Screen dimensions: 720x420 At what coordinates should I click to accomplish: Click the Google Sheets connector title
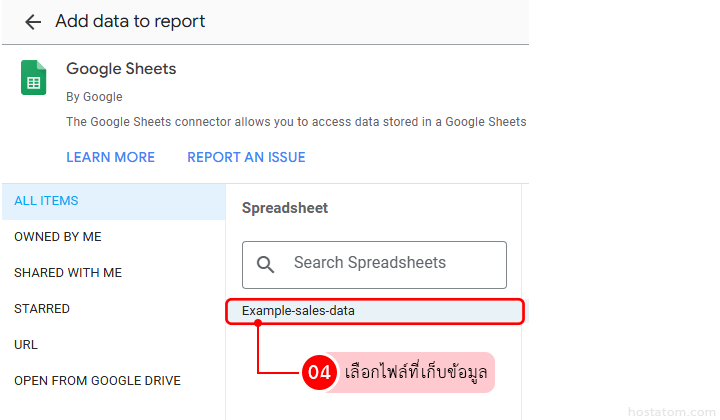[x=121, y=69]
